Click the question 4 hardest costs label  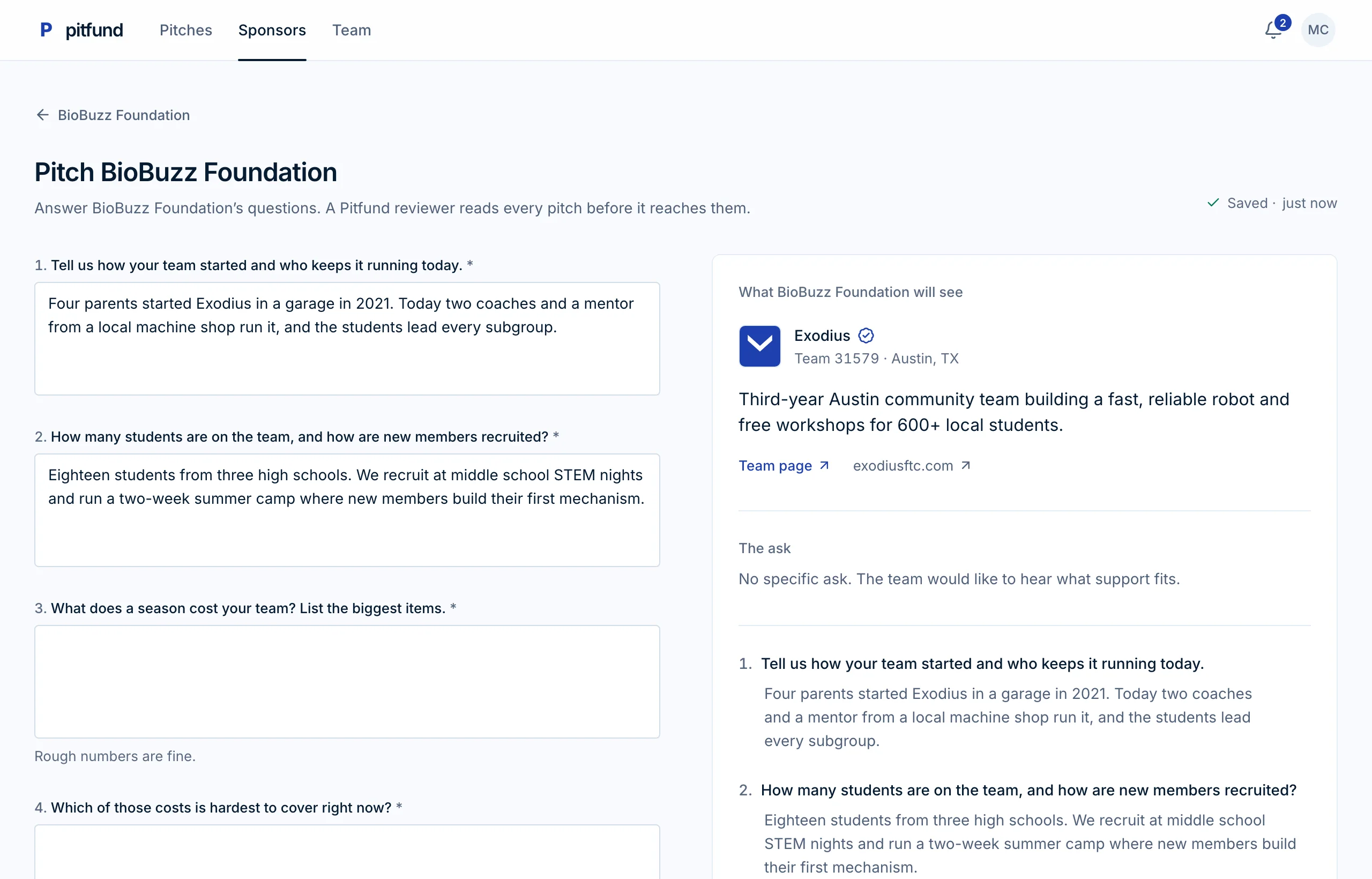tap(219, 807)
